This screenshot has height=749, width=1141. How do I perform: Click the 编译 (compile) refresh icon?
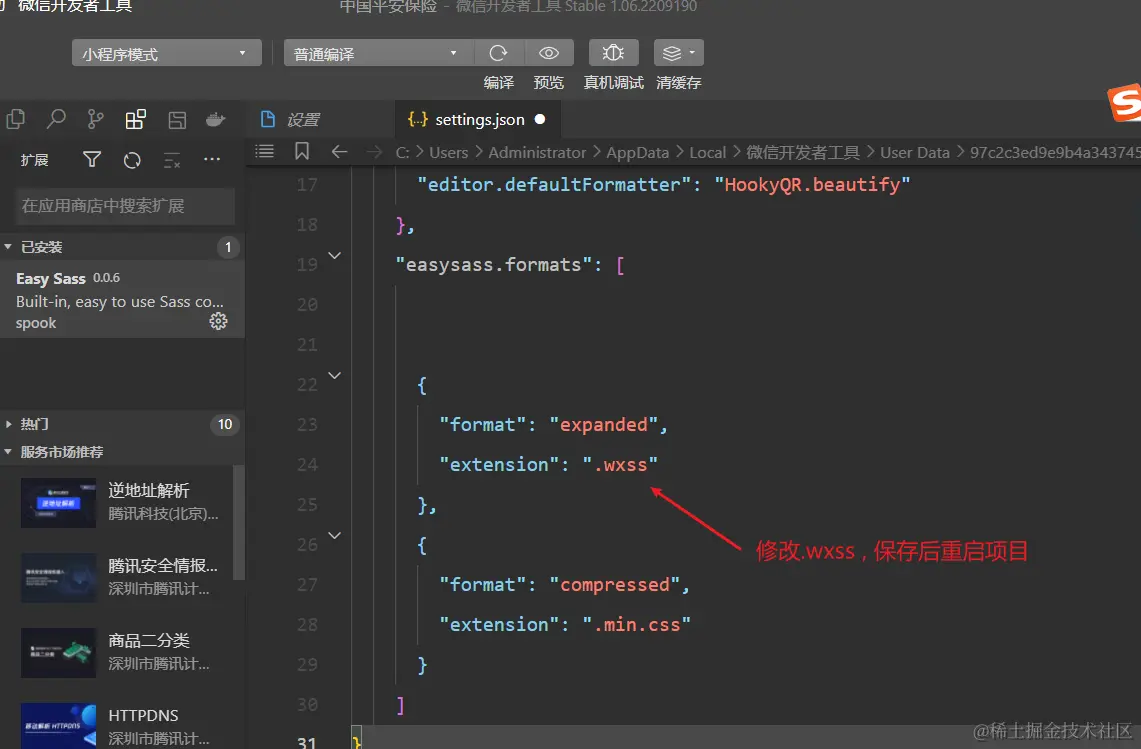click(x=498, y=53)
